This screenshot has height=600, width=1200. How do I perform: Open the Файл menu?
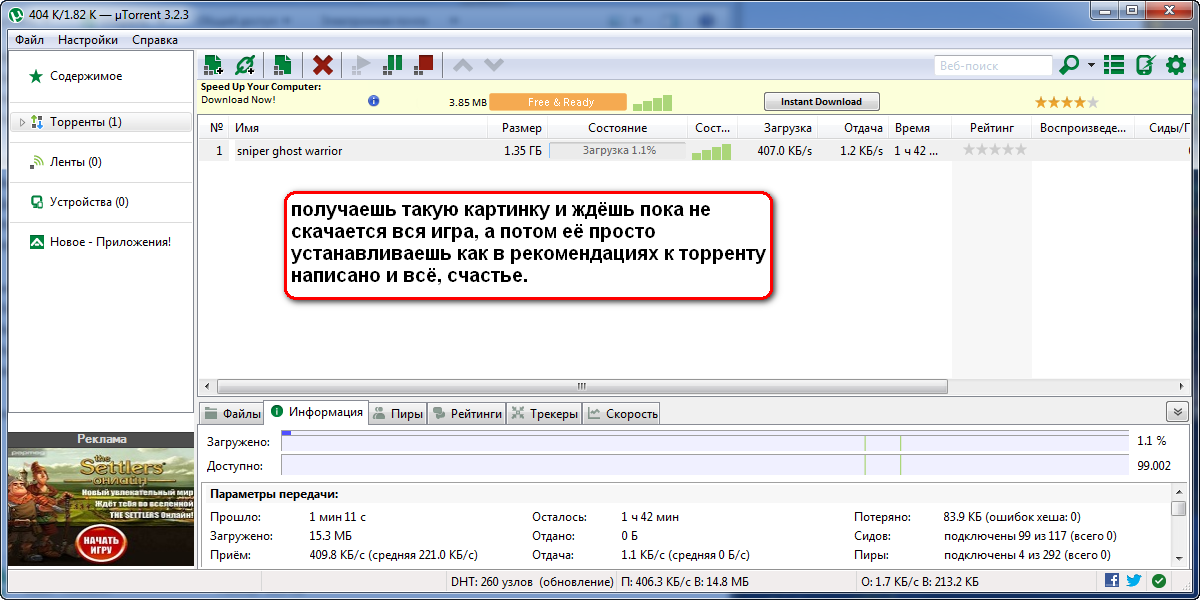click(x=30, y=40)
